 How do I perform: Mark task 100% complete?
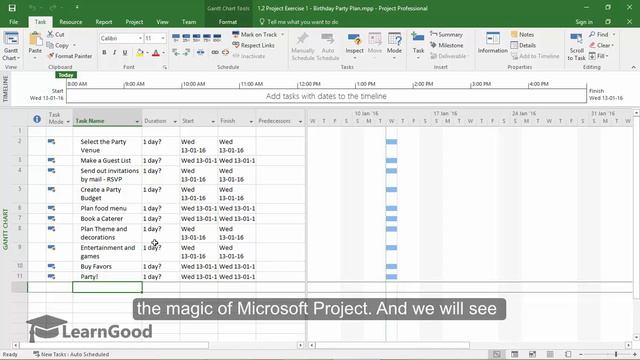point(217,38)
